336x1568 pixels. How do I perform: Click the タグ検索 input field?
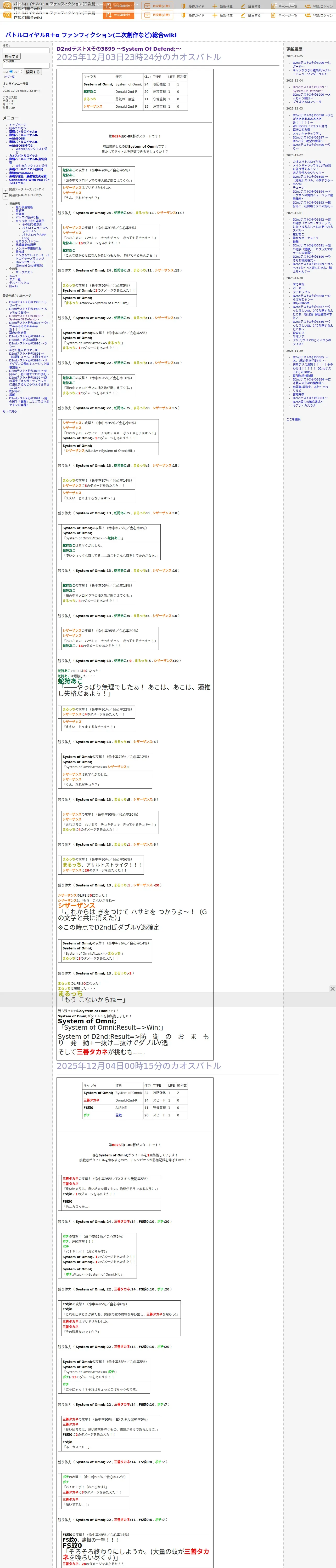pos(26,66)
